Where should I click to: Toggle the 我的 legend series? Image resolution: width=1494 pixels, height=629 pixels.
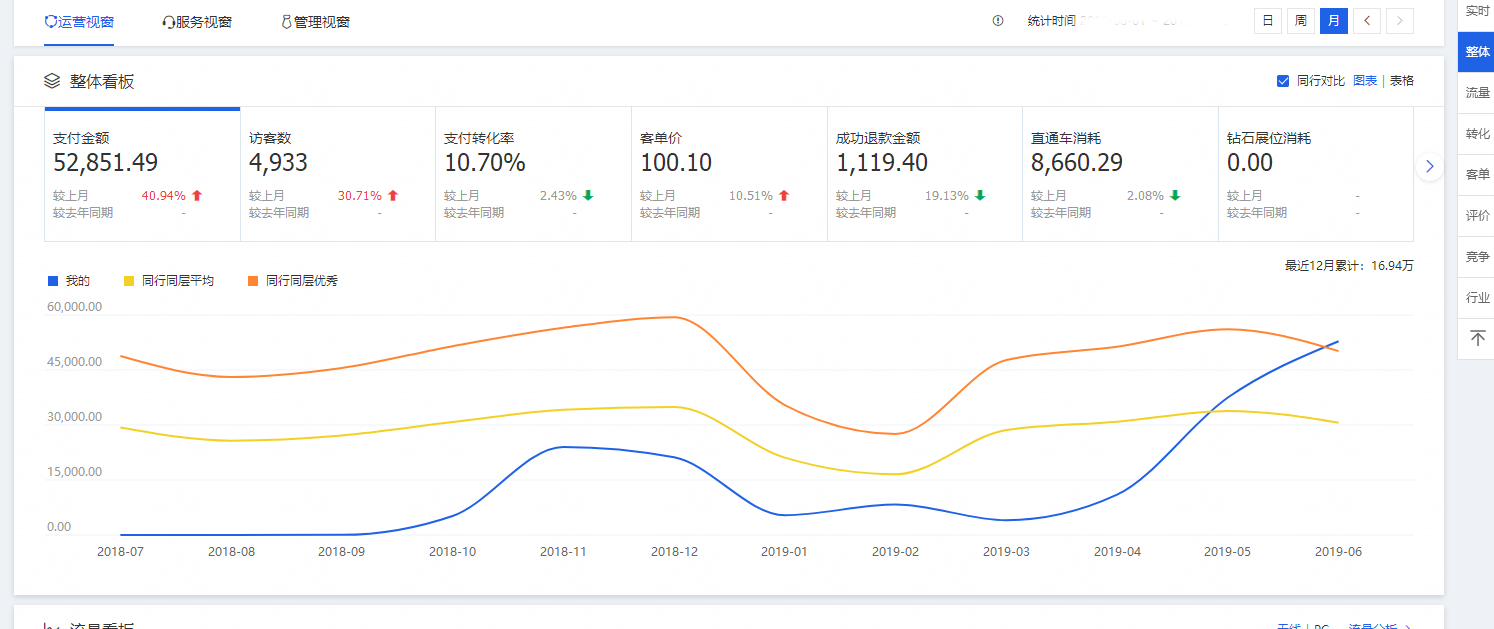(x=69, y=281)
